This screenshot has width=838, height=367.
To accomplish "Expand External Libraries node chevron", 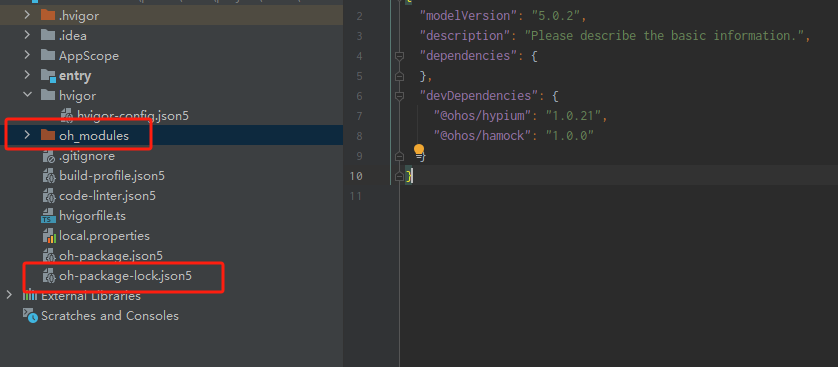I will 9,295.
